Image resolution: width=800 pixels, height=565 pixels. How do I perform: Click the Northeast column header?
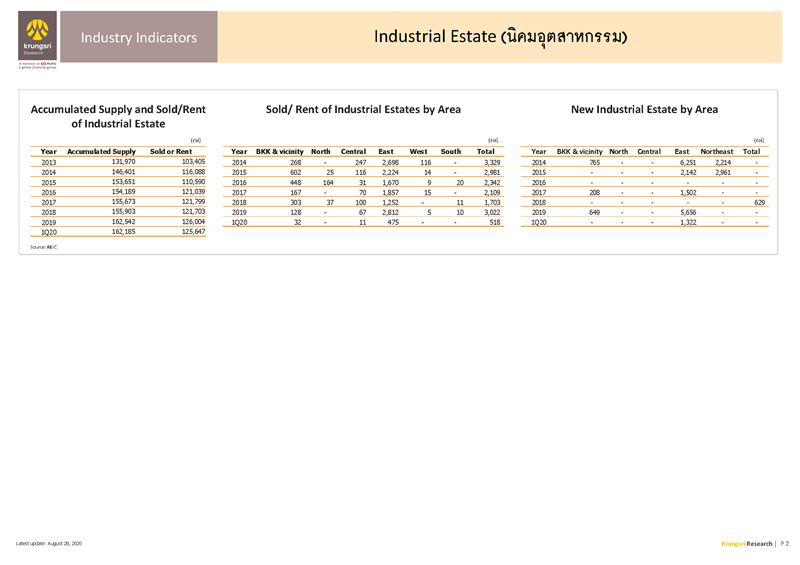point(717,150)
